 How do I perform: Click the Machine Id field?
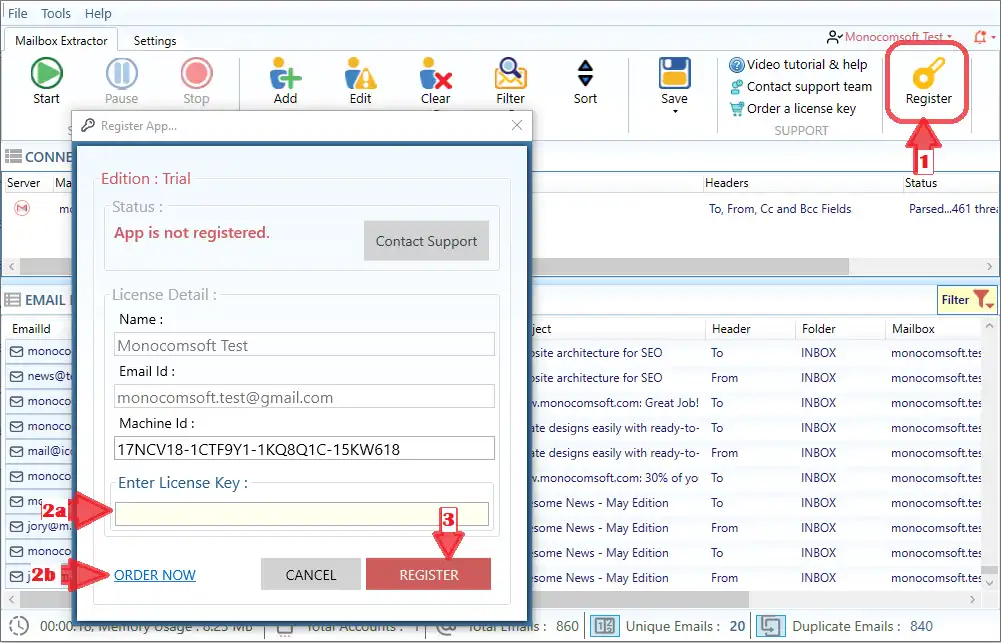304,448
